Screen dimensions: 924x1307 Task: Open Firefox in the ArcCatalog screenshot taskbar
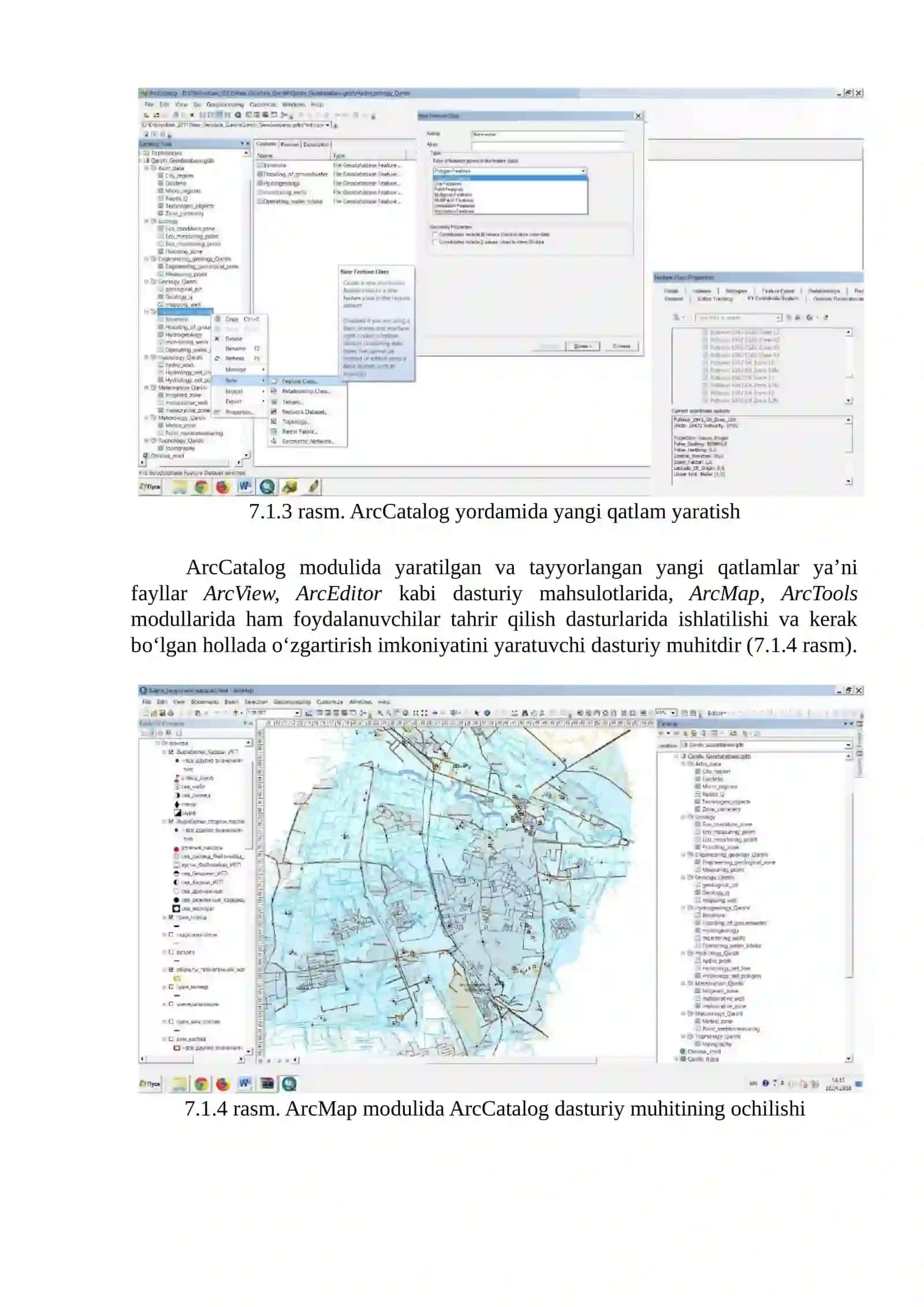click(x=223, y=487)
